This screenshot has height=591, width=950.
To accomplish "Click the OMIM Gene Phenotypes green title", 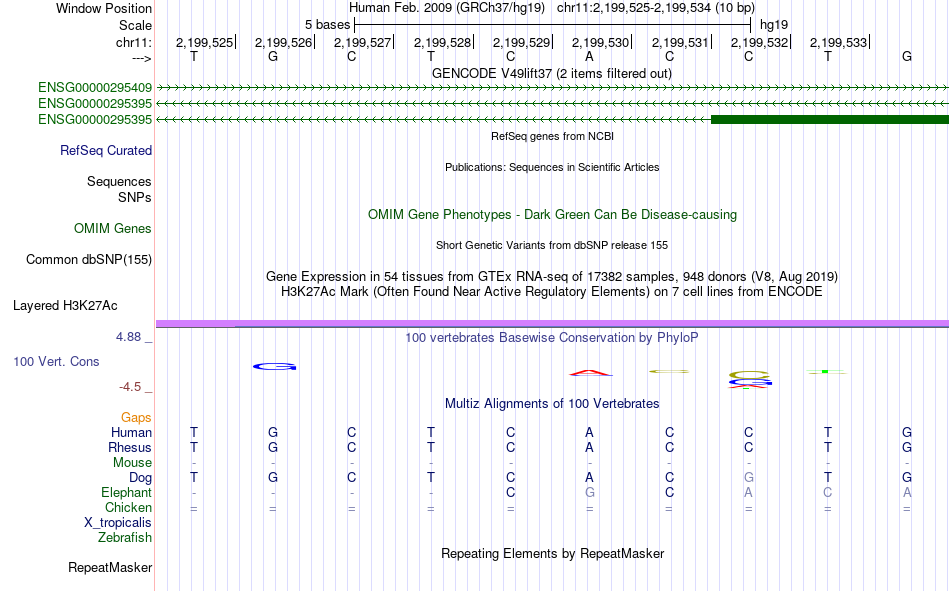I will click(x=553, y=215).
